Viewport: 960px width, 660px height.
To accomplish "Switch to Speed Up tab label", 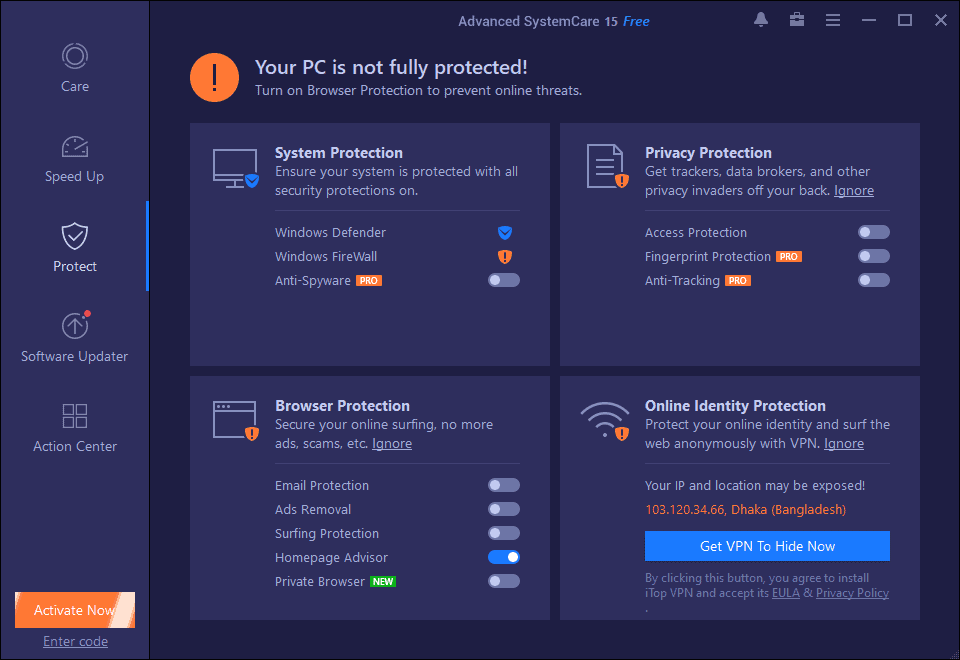I will [x=75, y=176].
